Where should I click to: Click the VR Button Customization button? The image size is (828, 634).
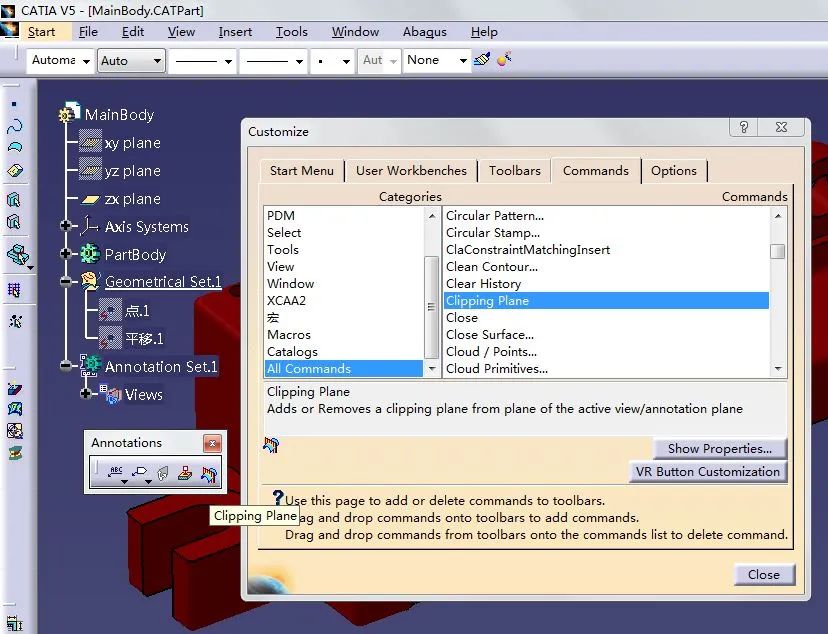[708, 472]
